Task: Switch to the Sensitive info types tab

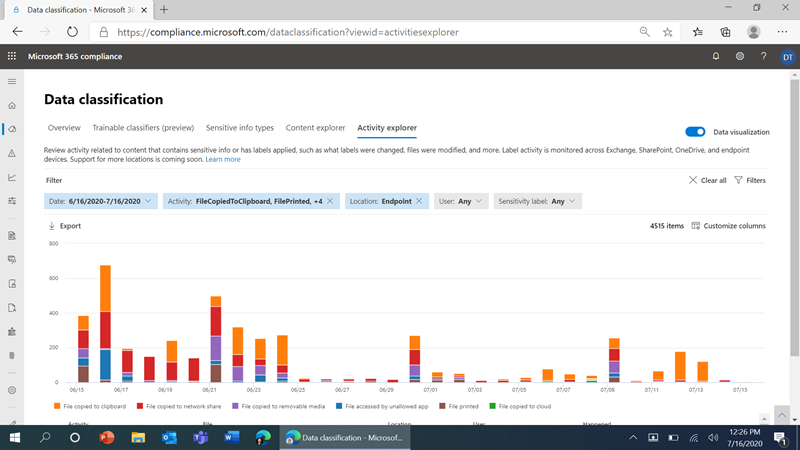Action: pos(240,128)
